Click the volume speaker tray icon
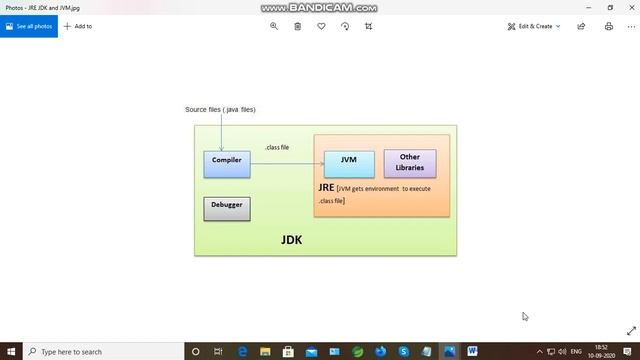 tap(562, 351)
